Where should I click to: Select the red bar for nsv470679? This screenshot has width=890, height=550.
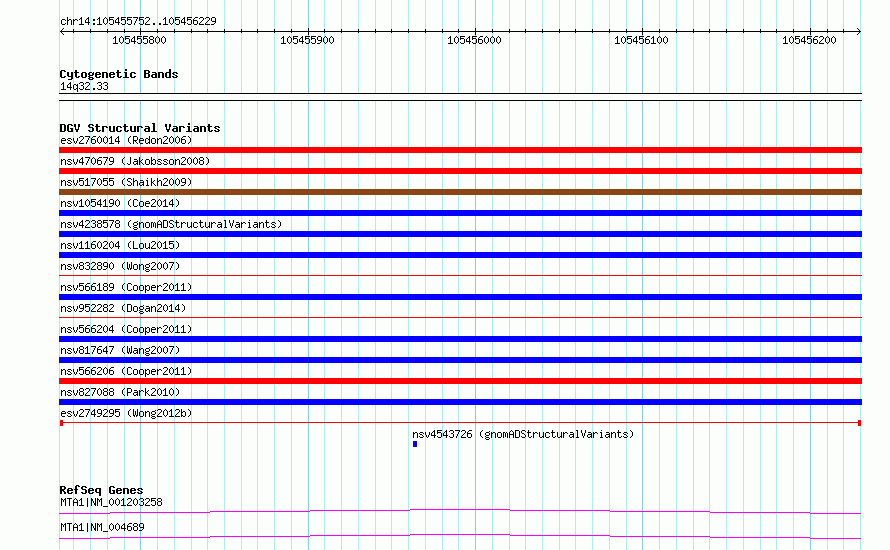click(460, 171)
